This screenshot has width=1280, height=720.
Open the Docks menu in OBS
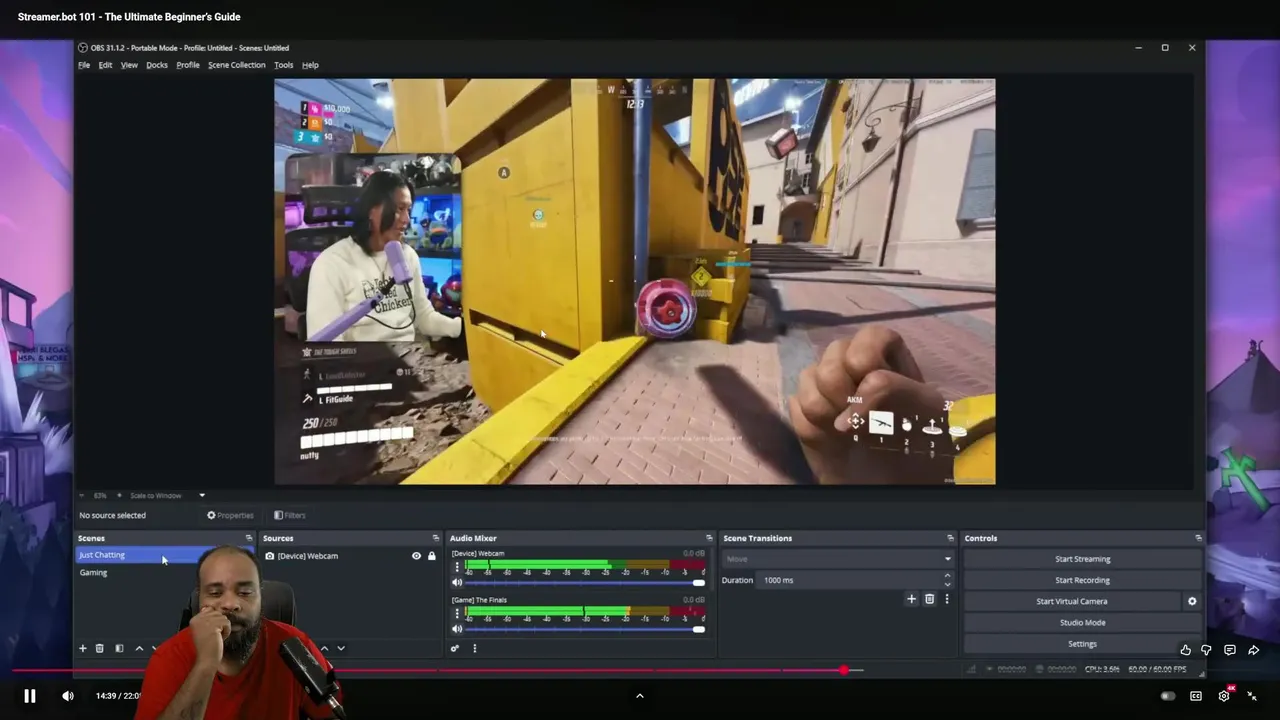[157, 65]
